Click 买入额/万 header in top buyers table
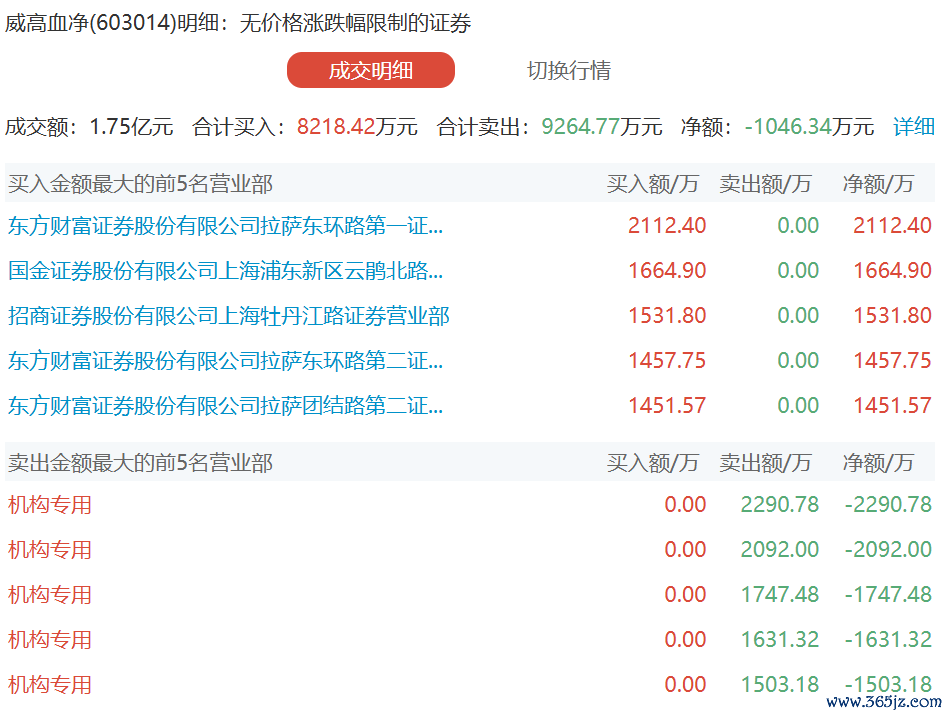The height and width of the screenshot is (717, 949). tap(652, 184)
